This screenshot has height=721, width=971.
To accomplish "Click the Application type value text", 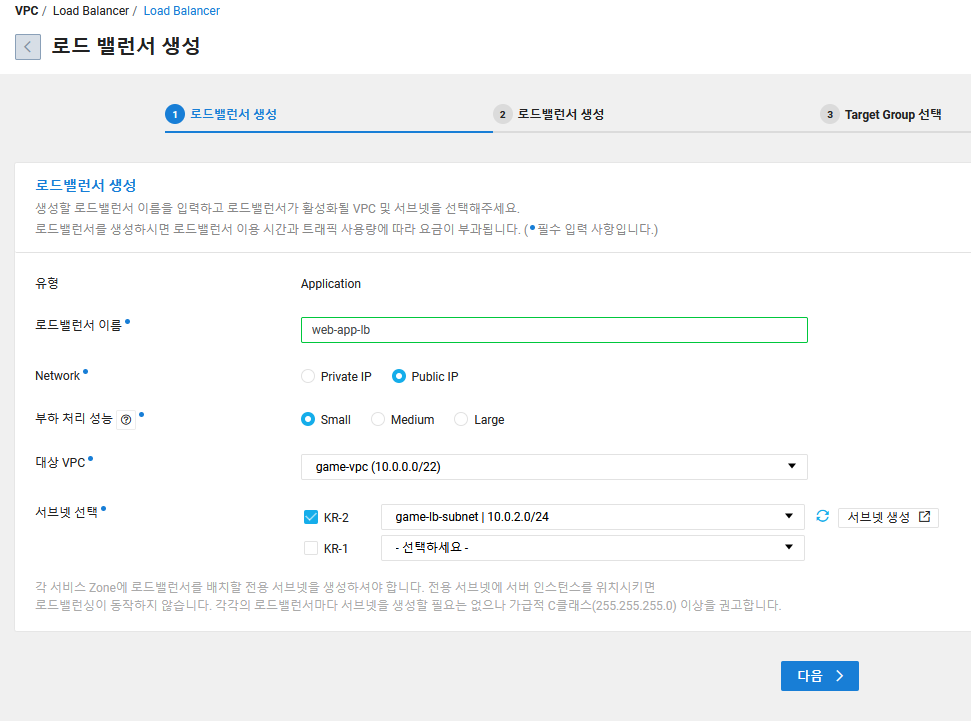I will click(331, 284).
